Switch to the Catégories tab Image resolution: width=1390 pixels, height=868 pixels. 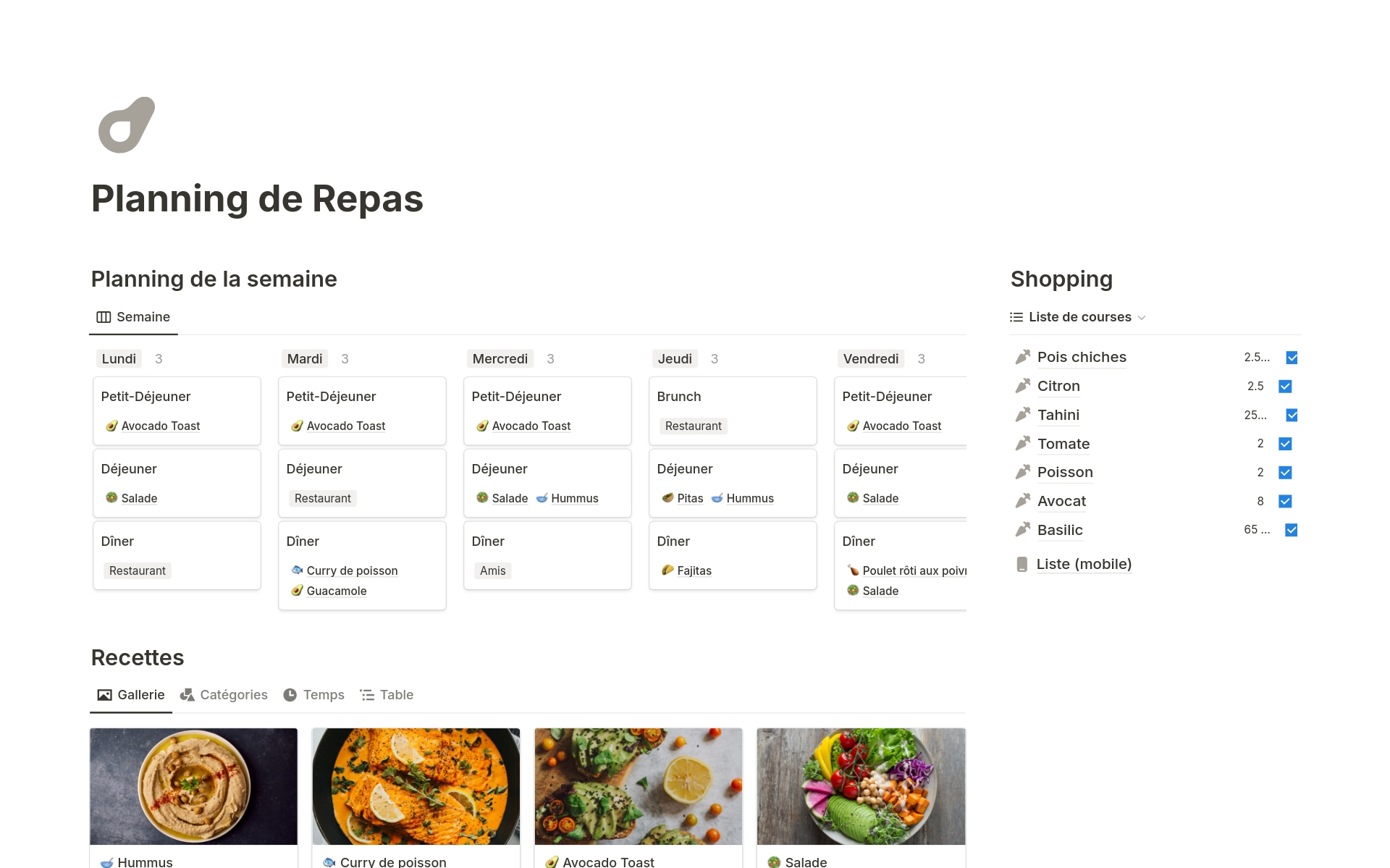click(x=224, y=695)
